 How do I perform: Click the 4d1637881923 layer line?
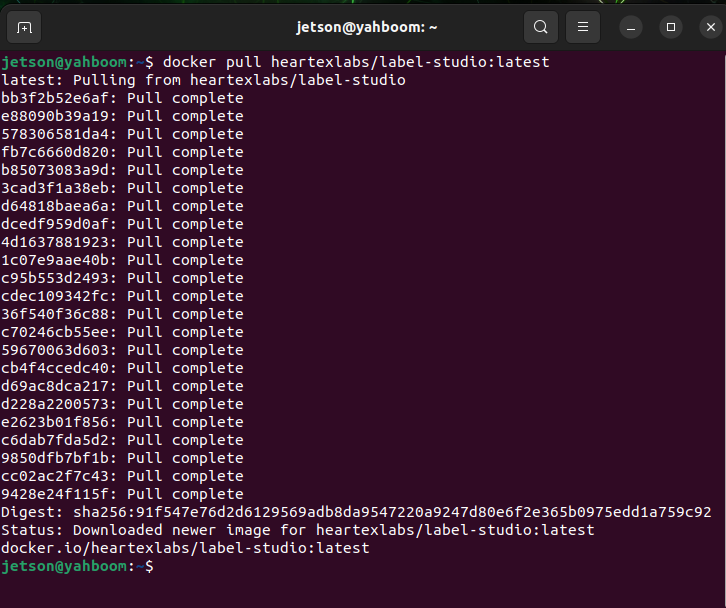122,242
